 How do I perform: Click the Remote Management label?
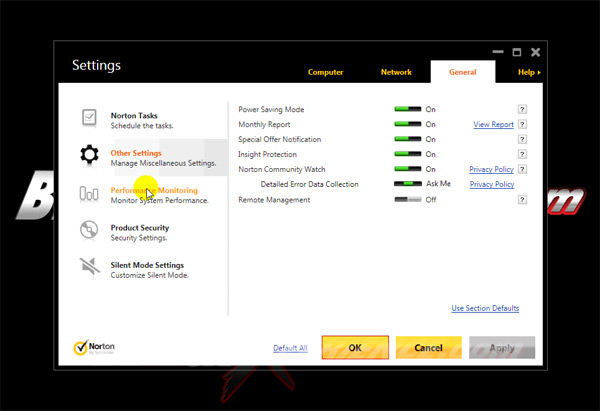pos(274,200)
